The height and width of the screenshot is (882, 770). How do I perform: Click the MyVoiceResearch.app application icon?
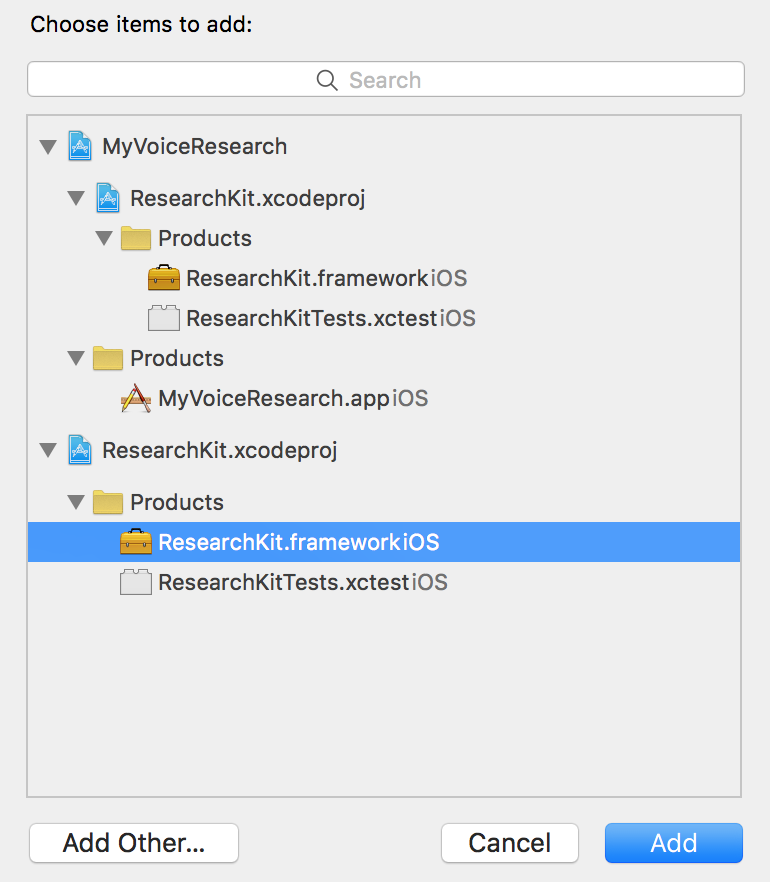click(136, 398)
